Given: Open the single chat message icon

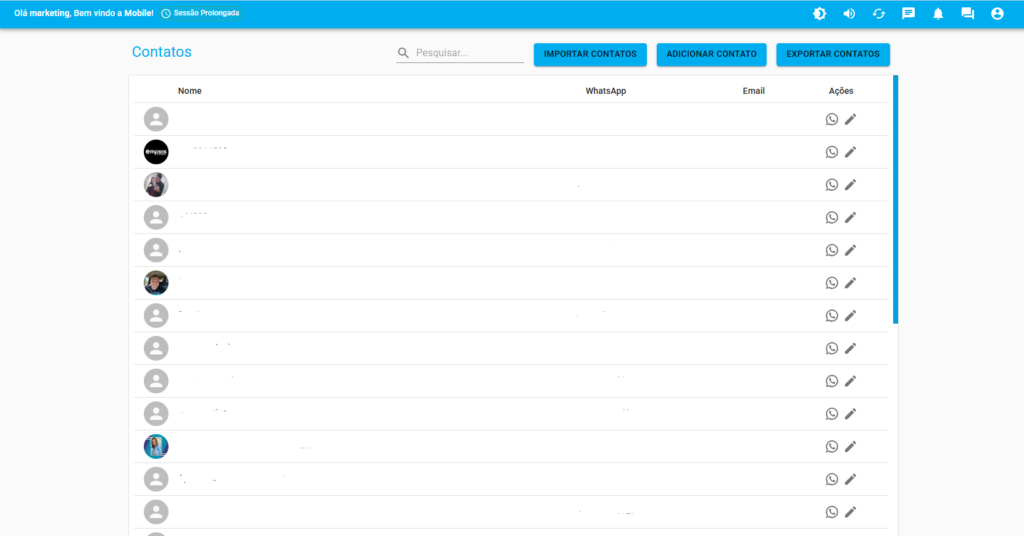Looking at the screenshot, I should pos(908,14).
